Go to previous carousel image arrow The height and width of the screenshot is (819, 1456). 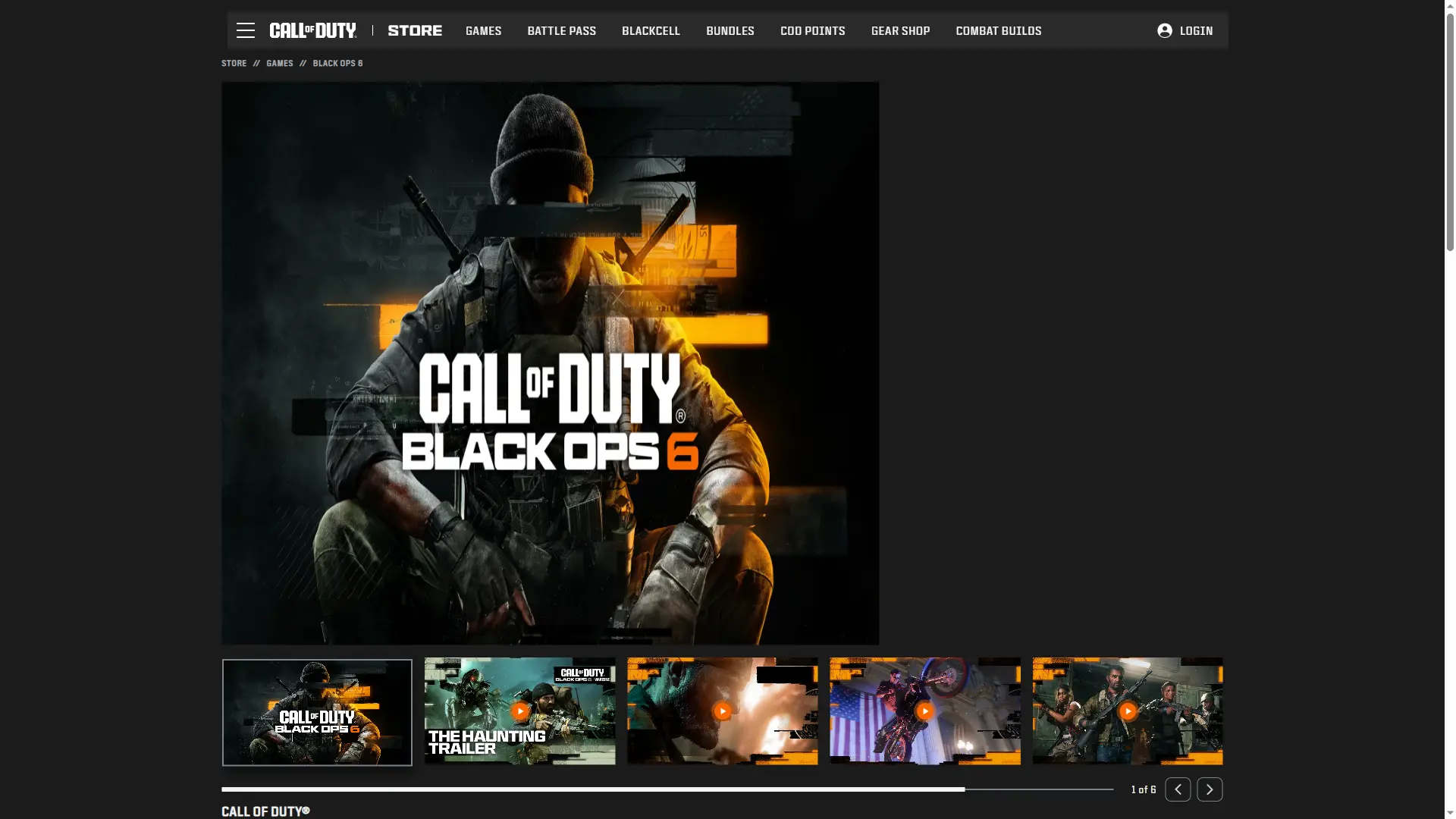tap(1178, 789)
